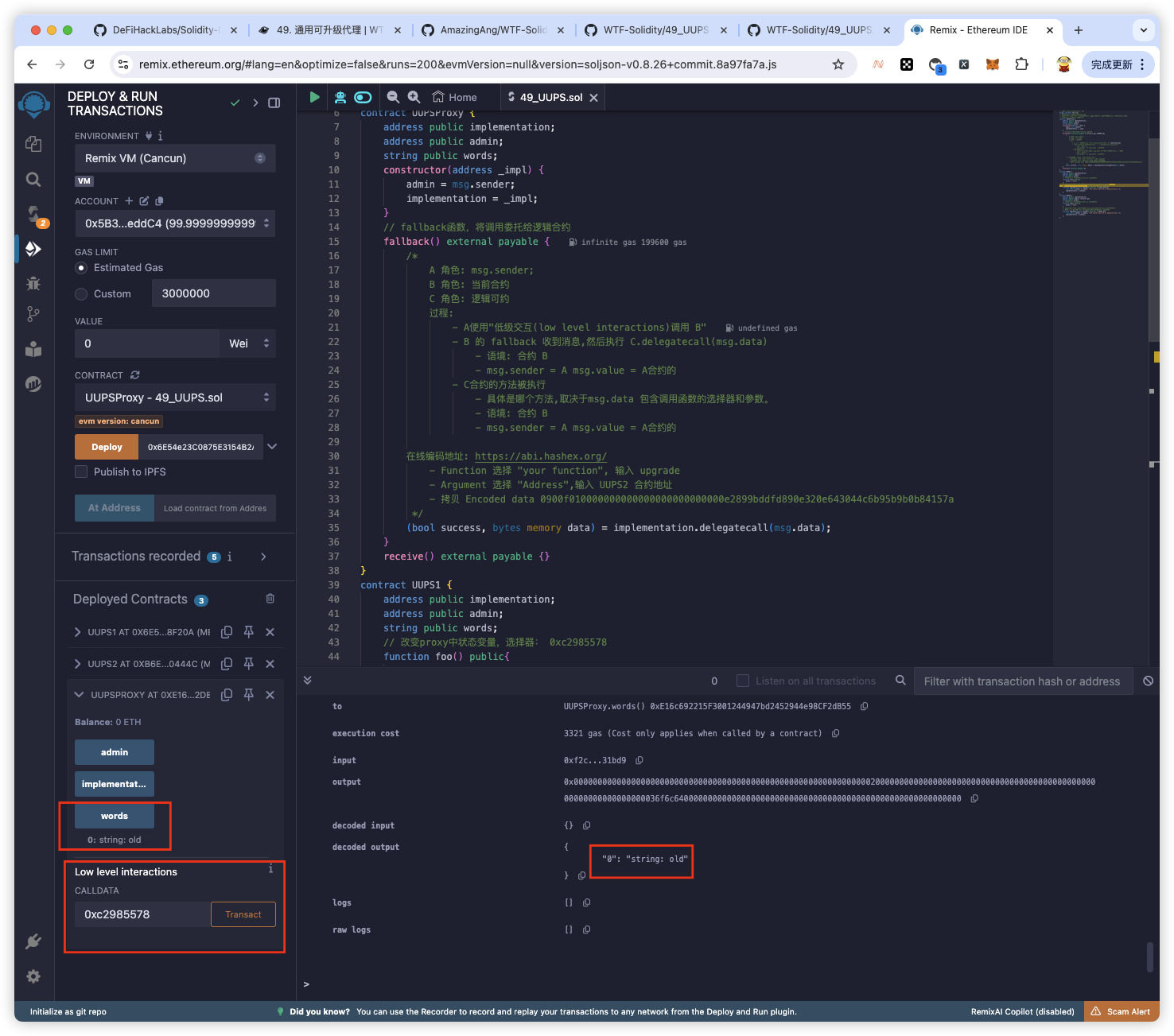The width and height of the screenshot is (1174, 1036).
Task: Expand the UUPS1 deployed contract
Action: click(77, 632)
